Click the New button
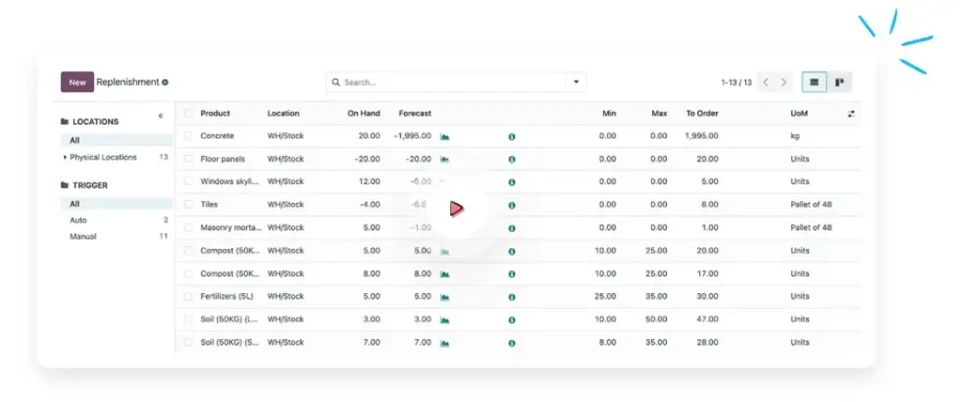Screen dimensions: 962x402 [x=77, y=82]
